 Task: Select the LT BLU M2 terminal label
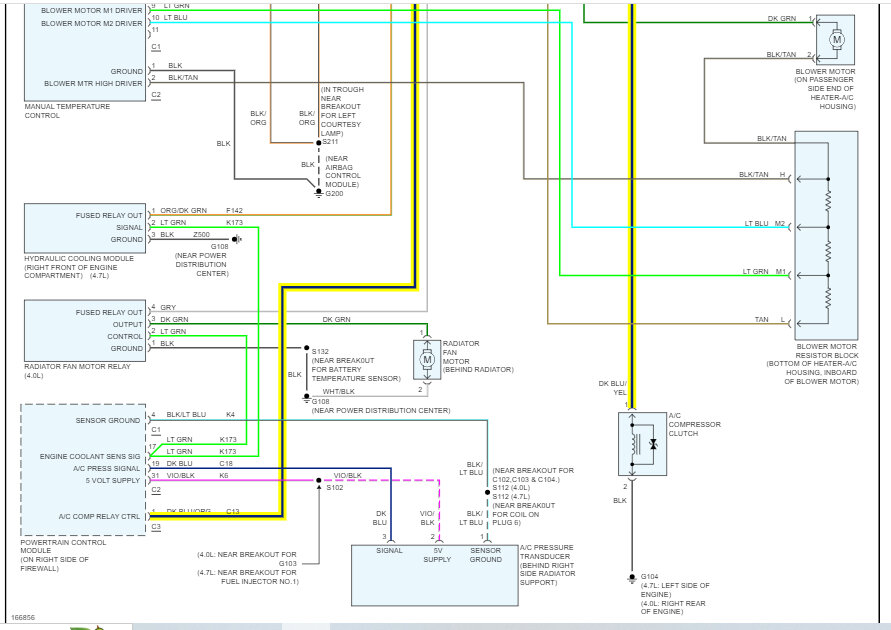click(x=765, y=223)
